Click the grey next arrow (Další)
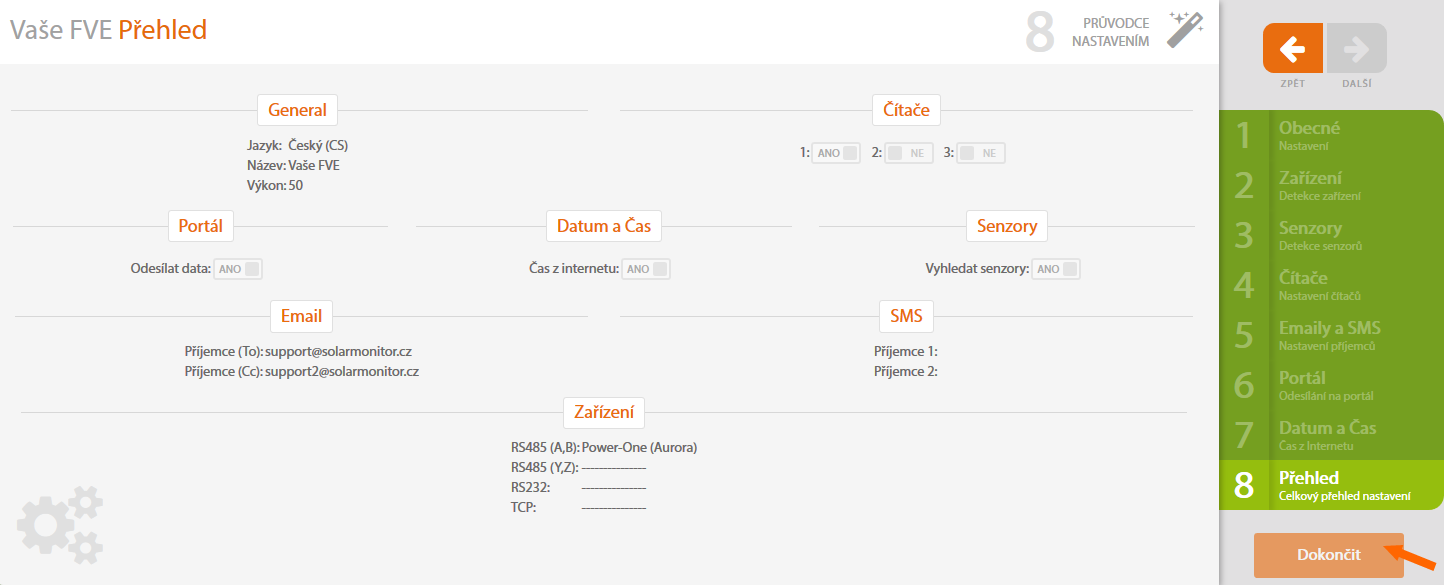 [x=1357, y=48]
